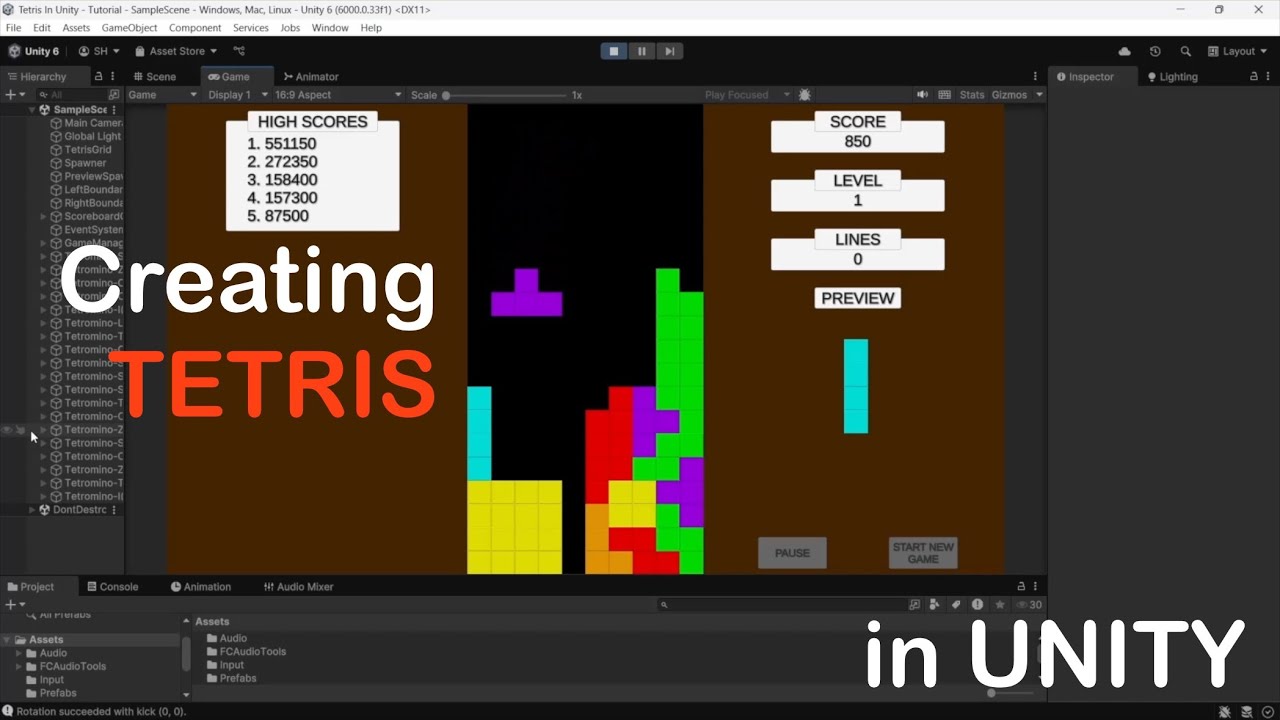The height and width of the screenshot is (720, 1280).
Task: Select the Main Camera object
Action: point(87,123)
